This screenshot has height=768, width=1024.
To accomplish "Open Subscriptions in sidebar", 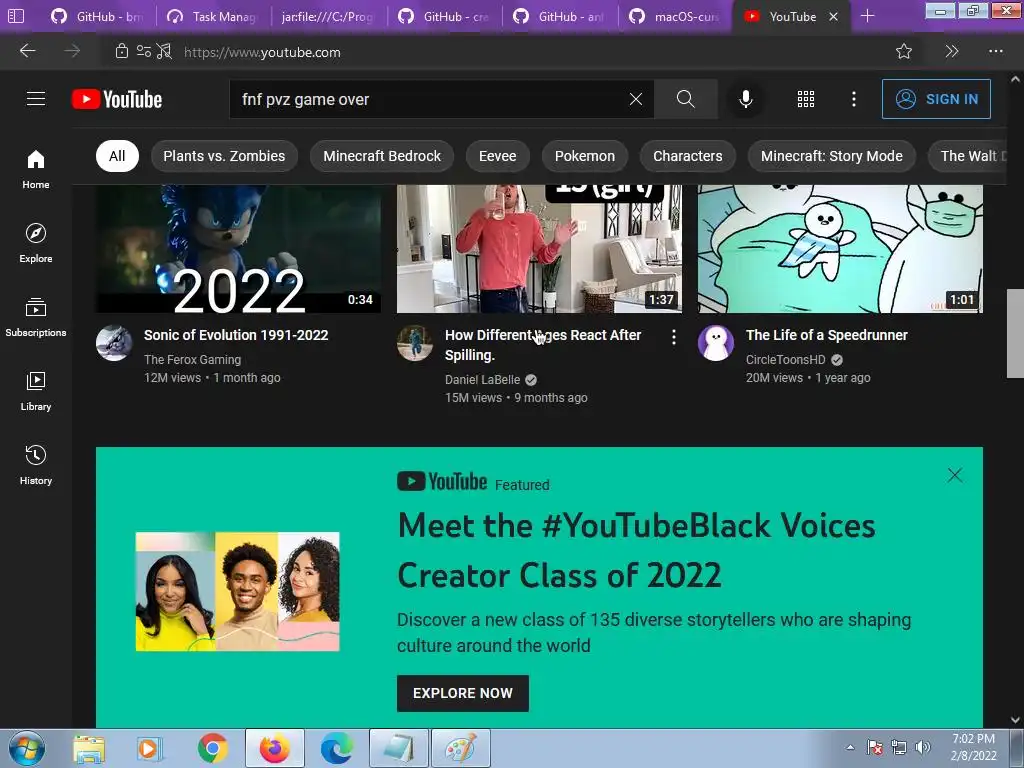I will (36, 317).
